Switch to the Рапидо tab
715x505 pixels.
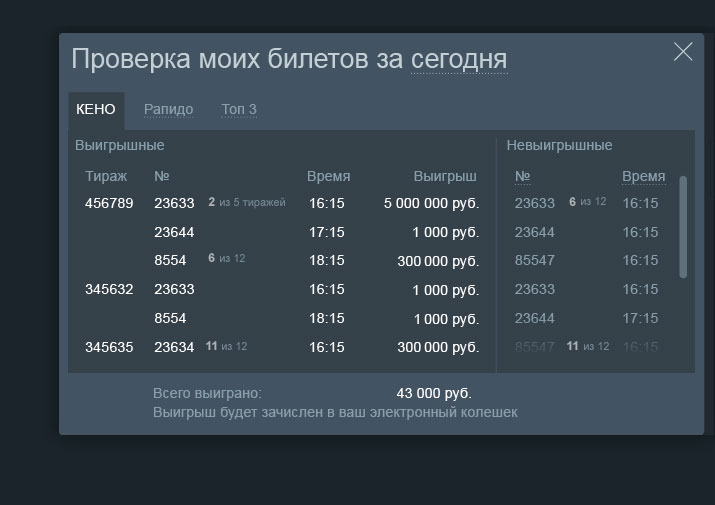coord(168,110)
